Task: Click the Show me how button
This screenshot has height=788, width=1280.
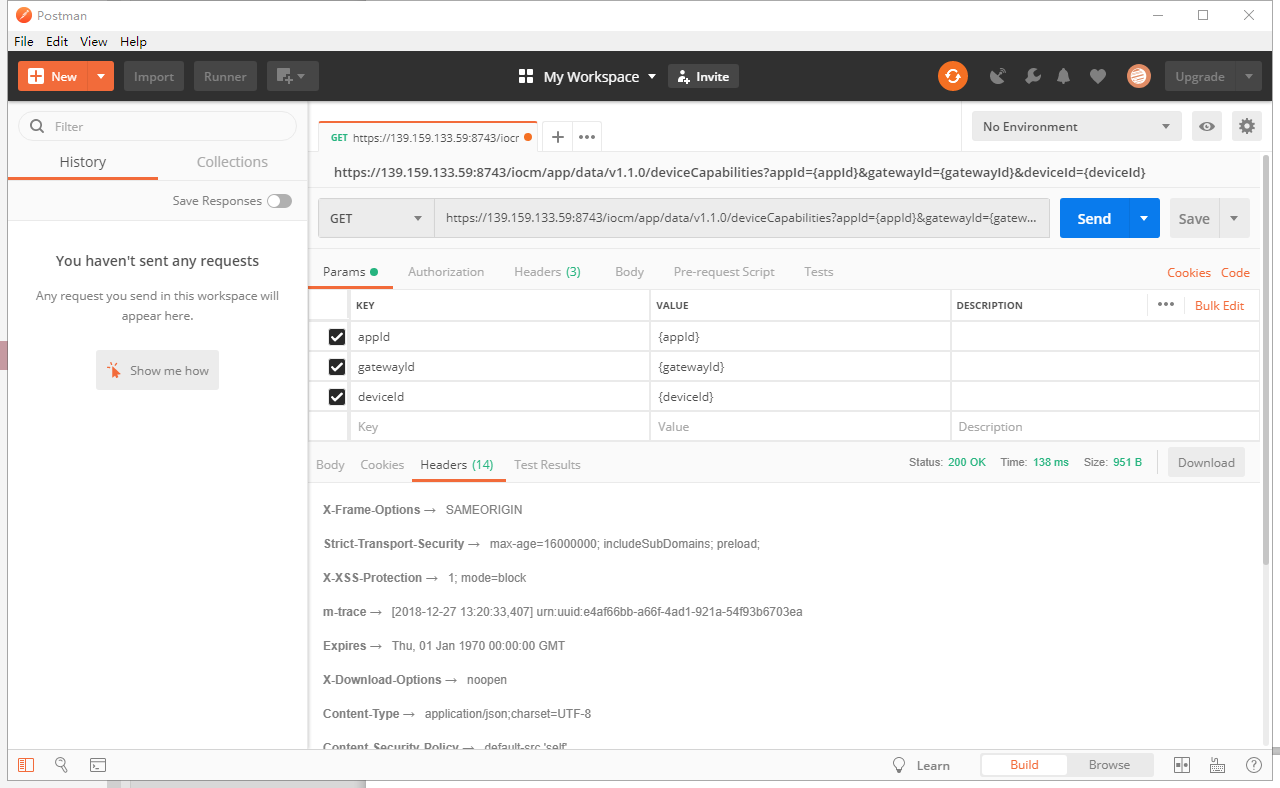Action: [157, 370]
